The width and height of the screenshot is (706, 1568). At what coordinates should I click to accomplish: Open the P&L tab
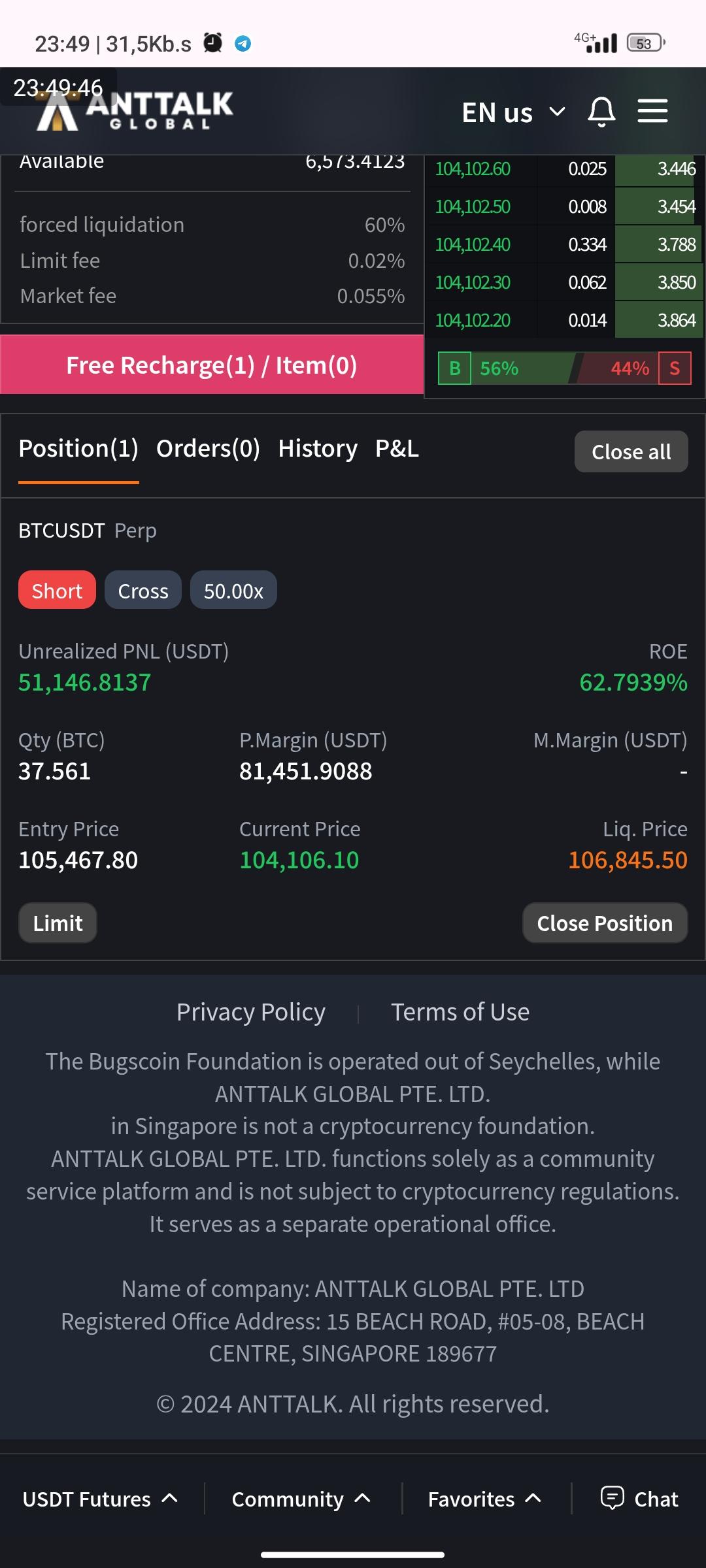397,449
